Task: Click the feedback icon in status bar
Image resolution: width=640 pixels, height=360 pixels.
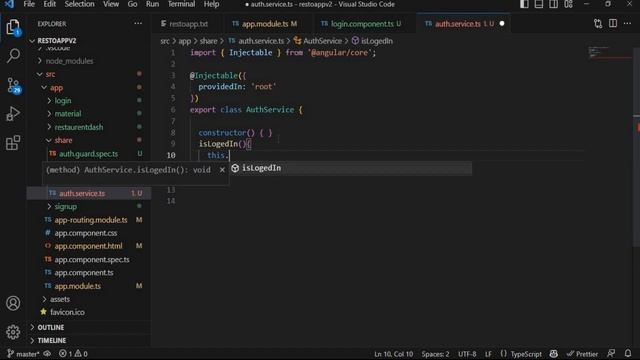Action: [611, 353]
